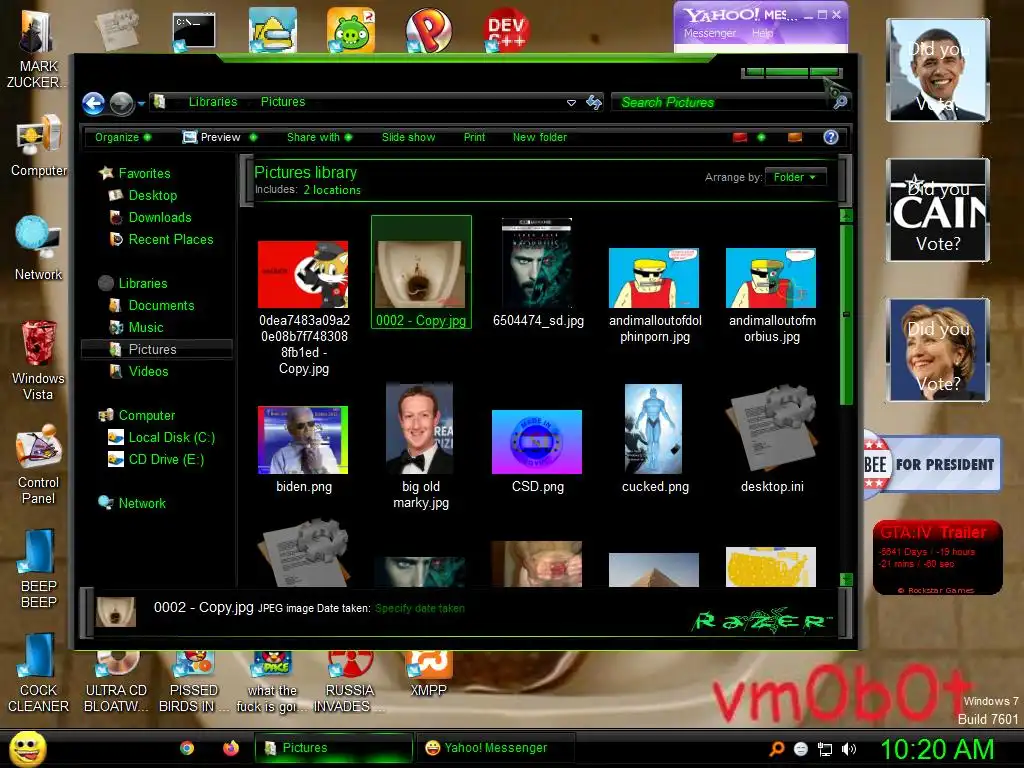Viewport: 1024px width, 768px height.
Task: Select Pictures library in the sidebar
Action: [x=157, y=349]
